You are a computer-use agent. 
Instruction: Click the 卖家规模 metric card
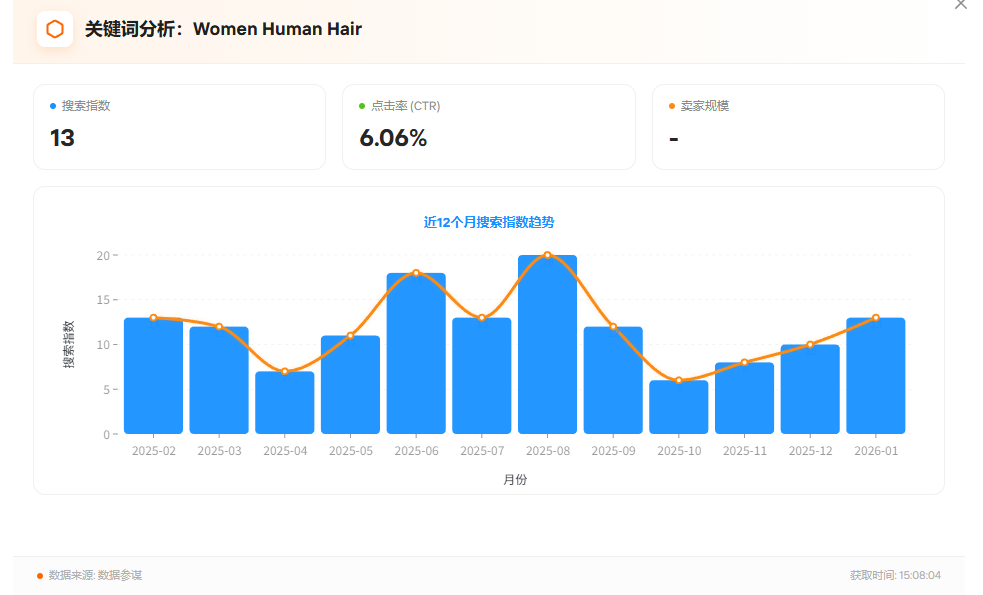coord(797,127)
